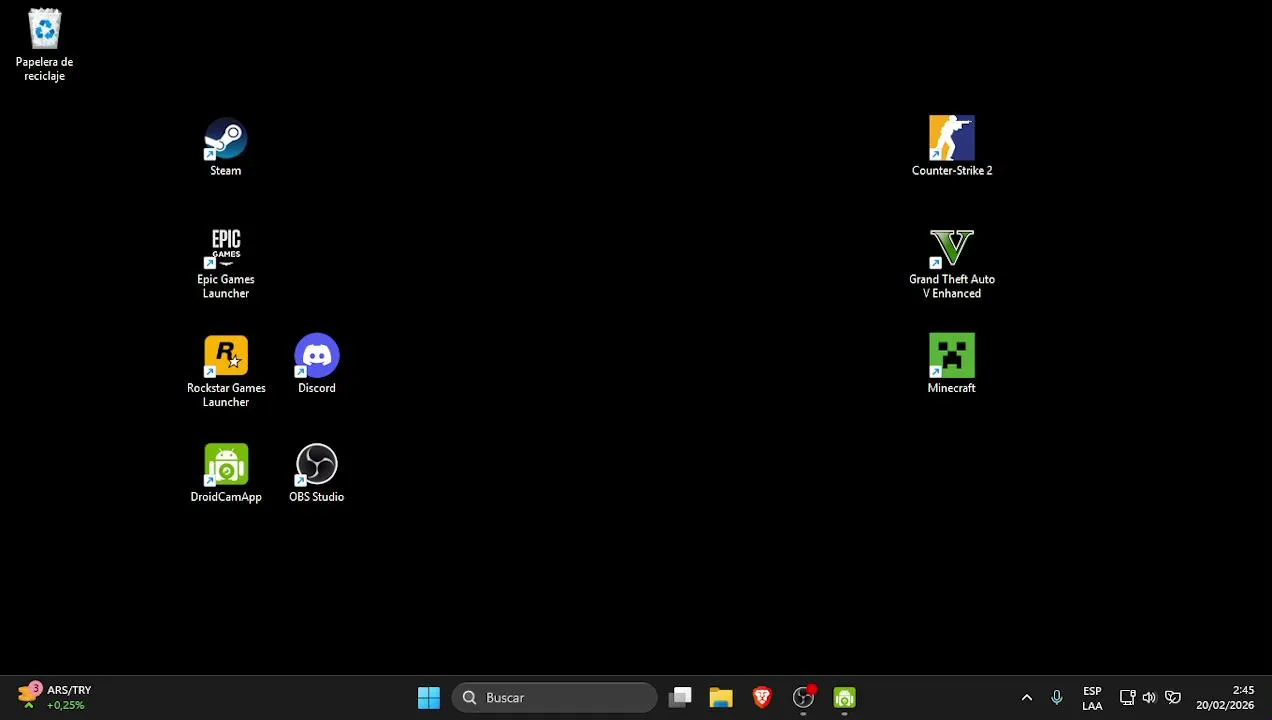
Task: Click the volume speaker tray icon
Action: pyautogui.click(x=1149, y=698)
